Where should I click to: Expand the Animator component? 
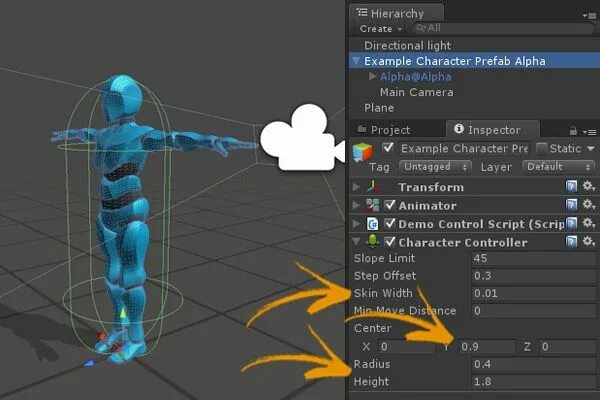pyautogui.click(x=356, y=205)
